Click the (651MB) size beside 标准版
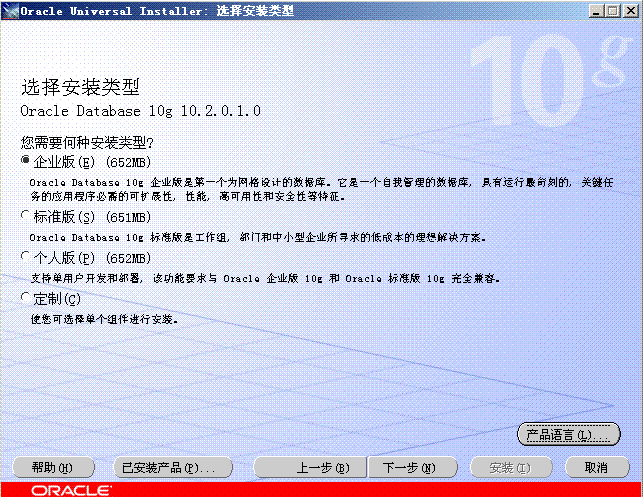The image size is (643, 497). tap(128, 217)
